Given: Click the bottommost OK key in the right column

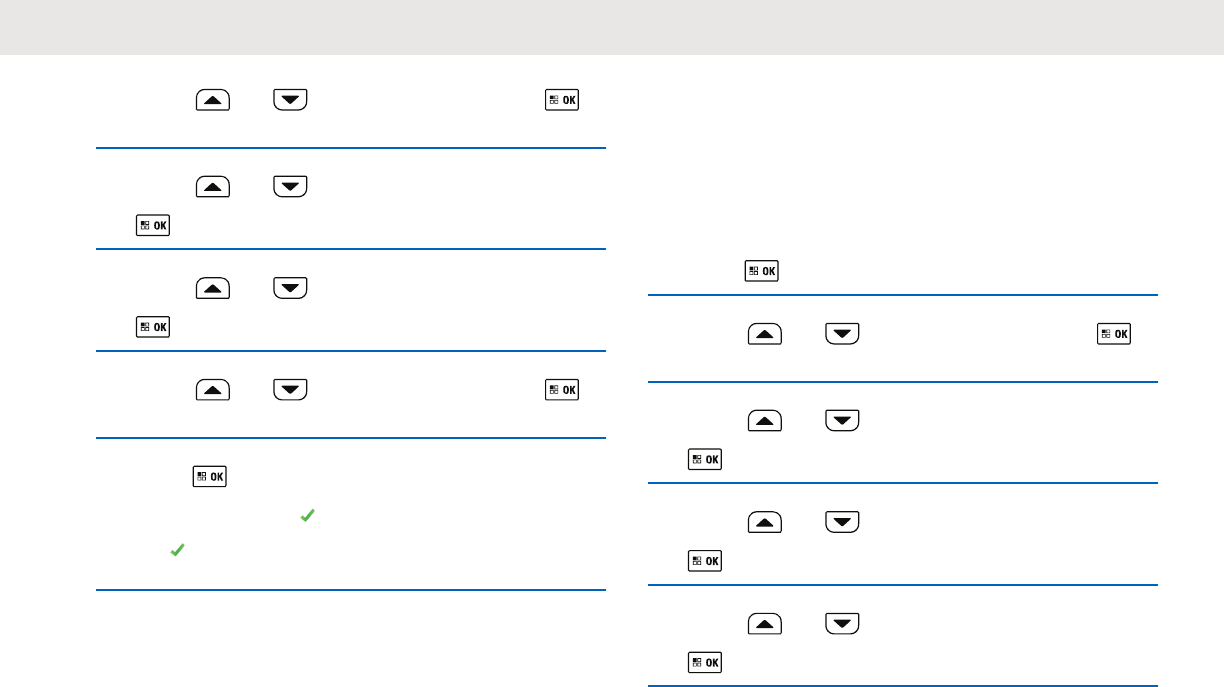Looking at the screenshot, I should (x=706, y=662).
